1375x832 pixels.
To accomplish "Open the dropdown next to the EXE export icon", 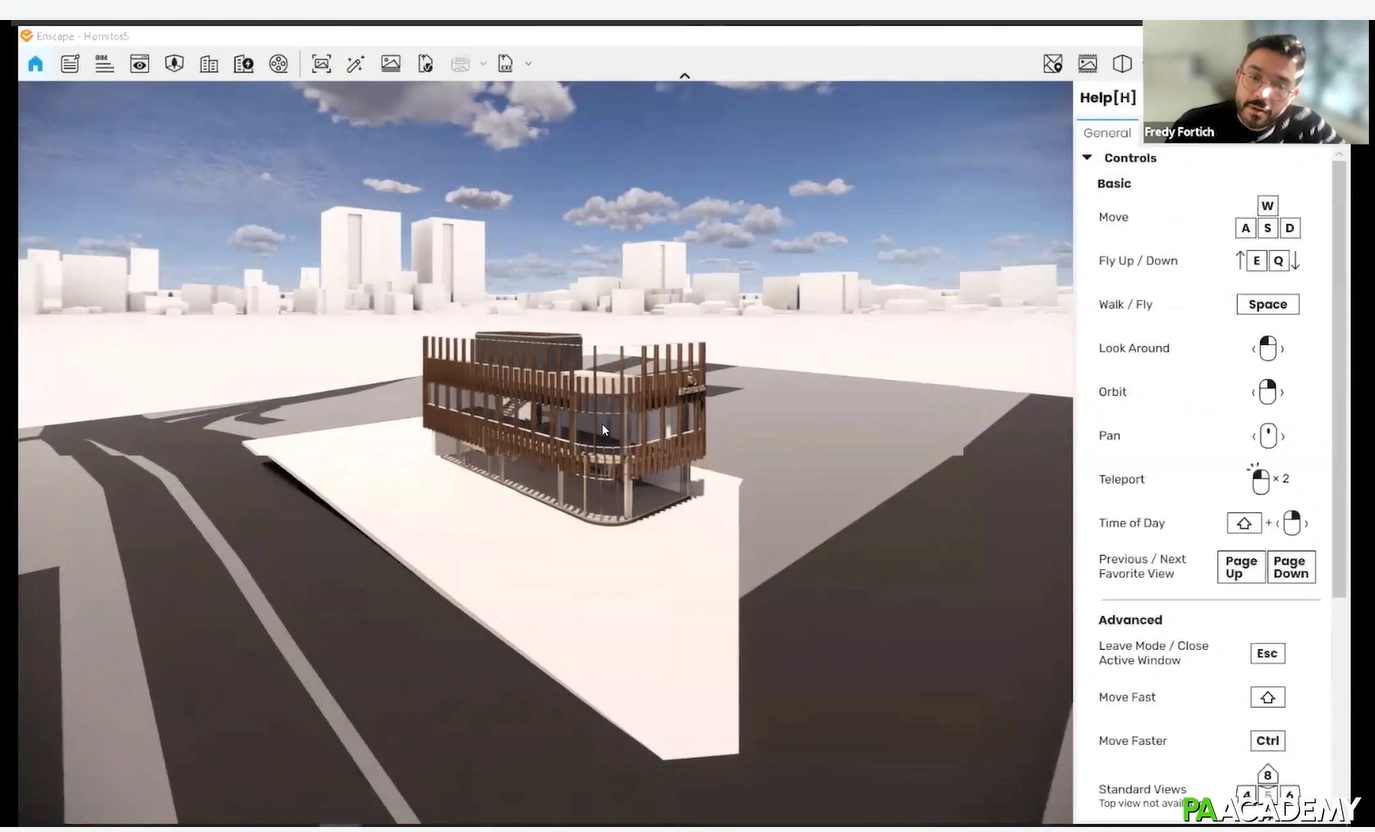I will [x=528, y=63].
